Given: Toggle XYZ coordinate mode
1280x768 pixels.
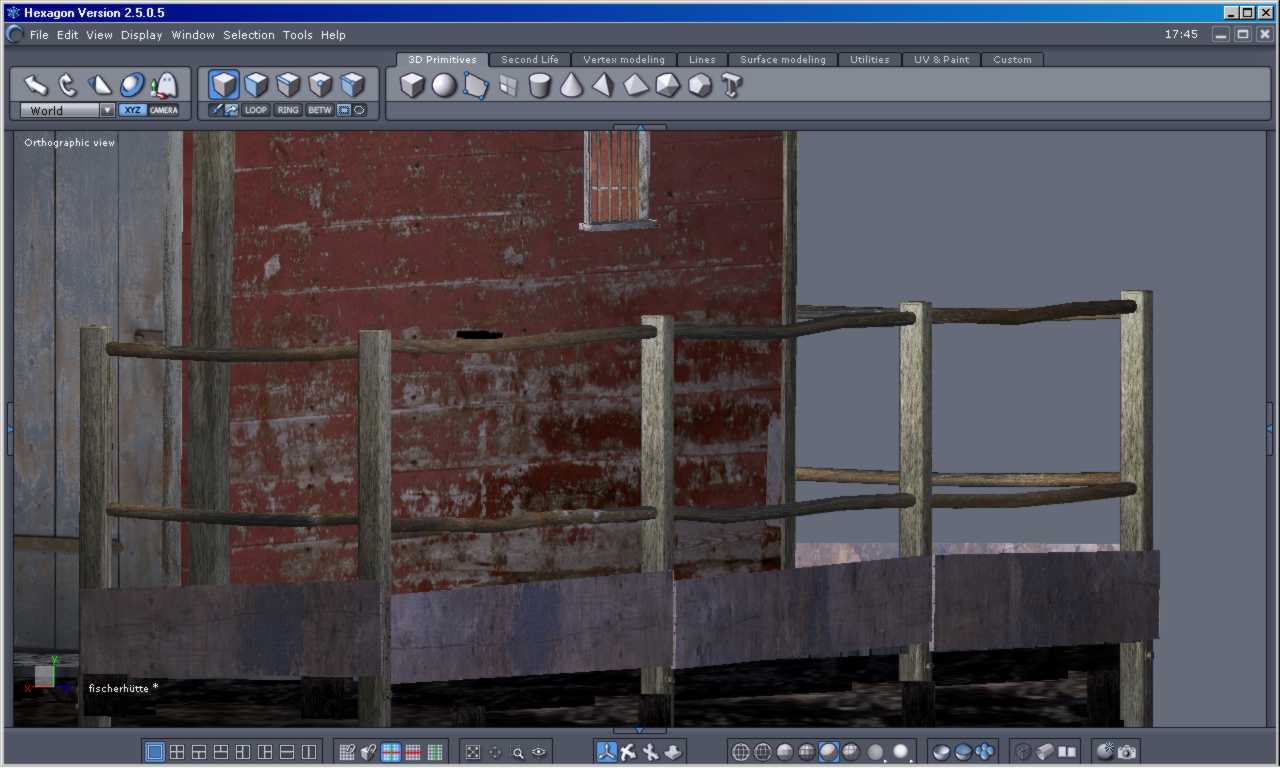Looking at the screenshot, I should coord(132,110).
